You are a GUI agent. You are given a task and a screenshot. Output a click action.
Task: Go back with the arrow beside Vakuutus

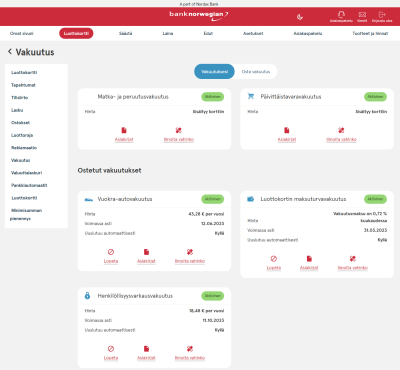[x=10, y=51]
